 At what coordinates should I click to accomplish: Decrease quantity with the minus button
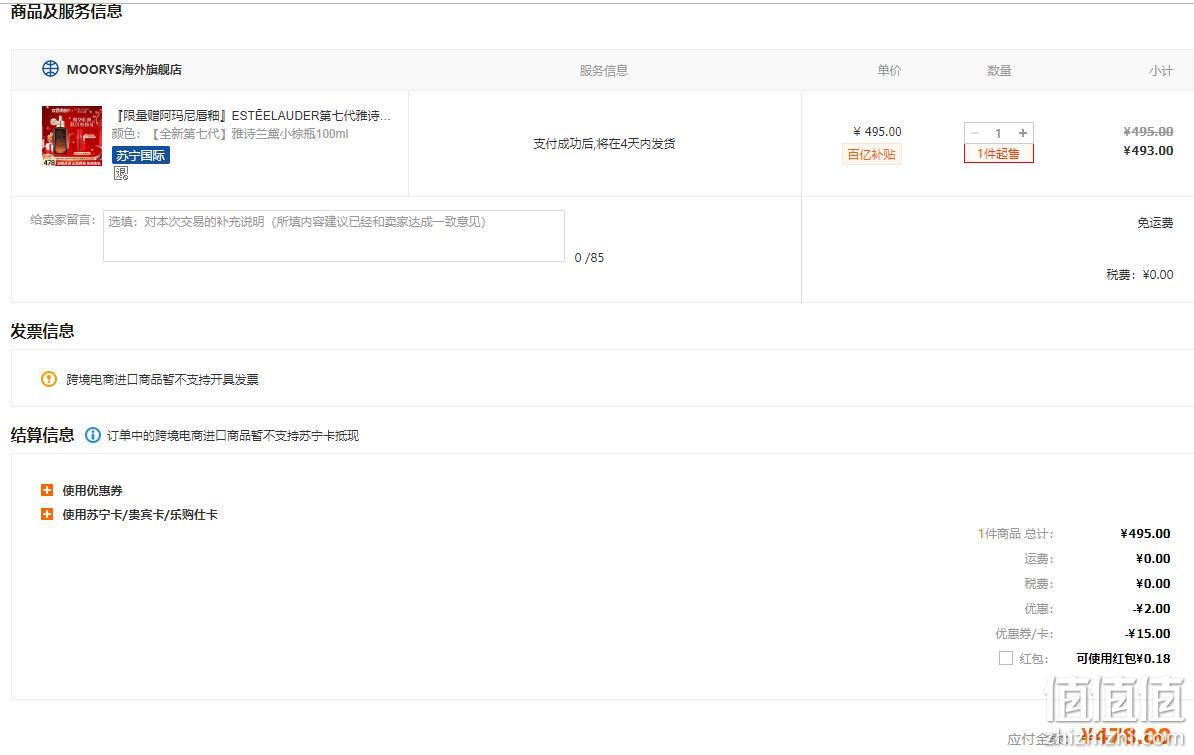point(975,133)
